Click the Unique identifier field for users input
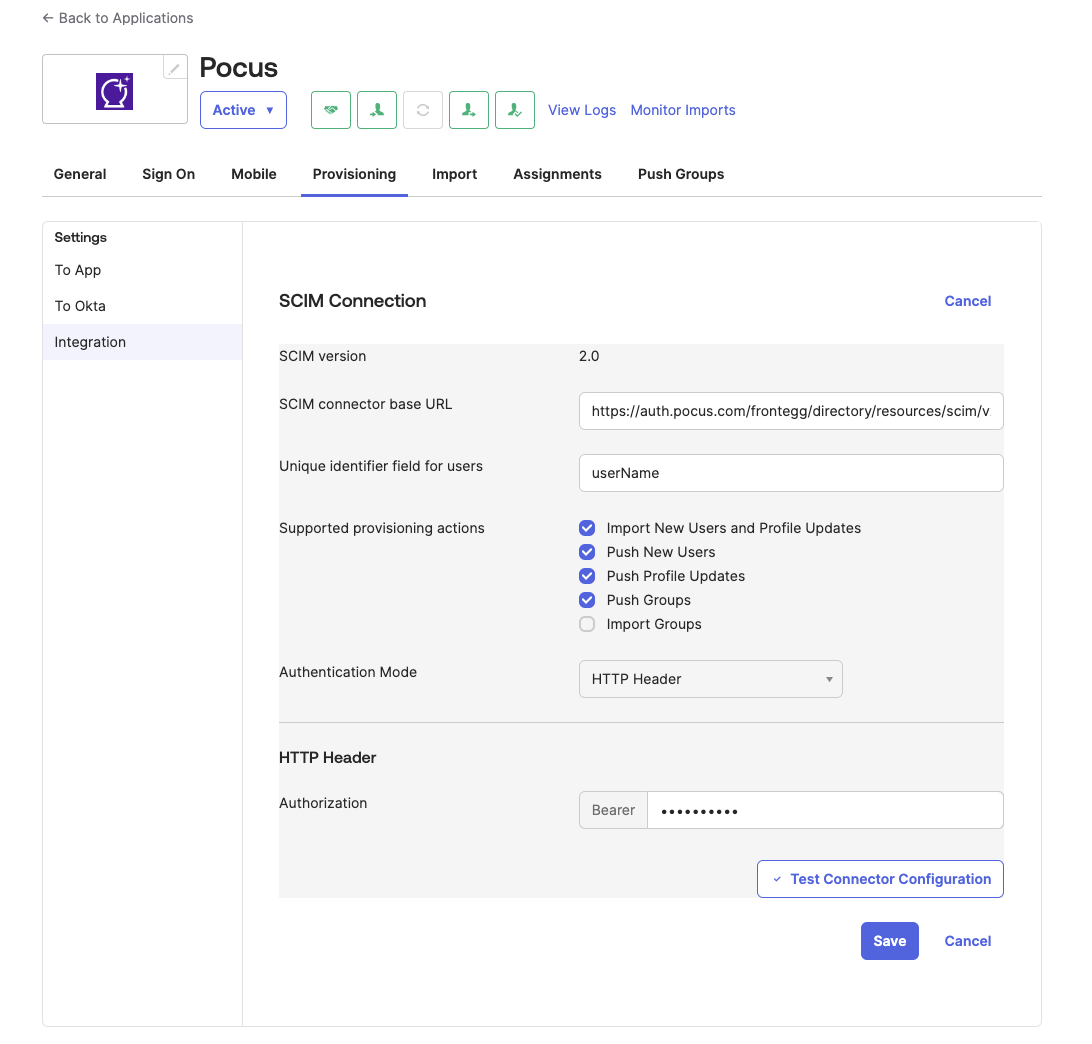Screen dimensions: 1092x1044 [x=790, y=473]
